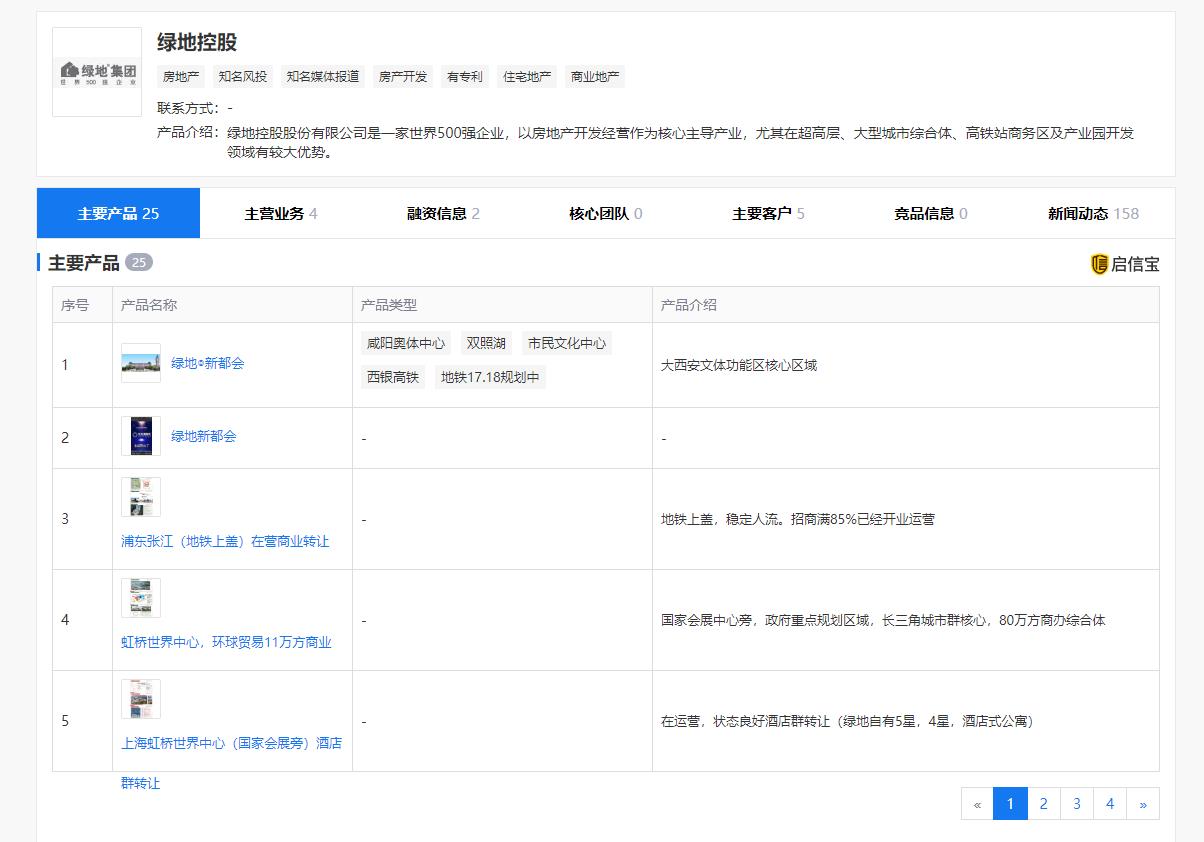This screenshot has height=842, width=1204.
Task: Open the 绿地新都会 blue poster thumbnail
Action: [140, 436]
